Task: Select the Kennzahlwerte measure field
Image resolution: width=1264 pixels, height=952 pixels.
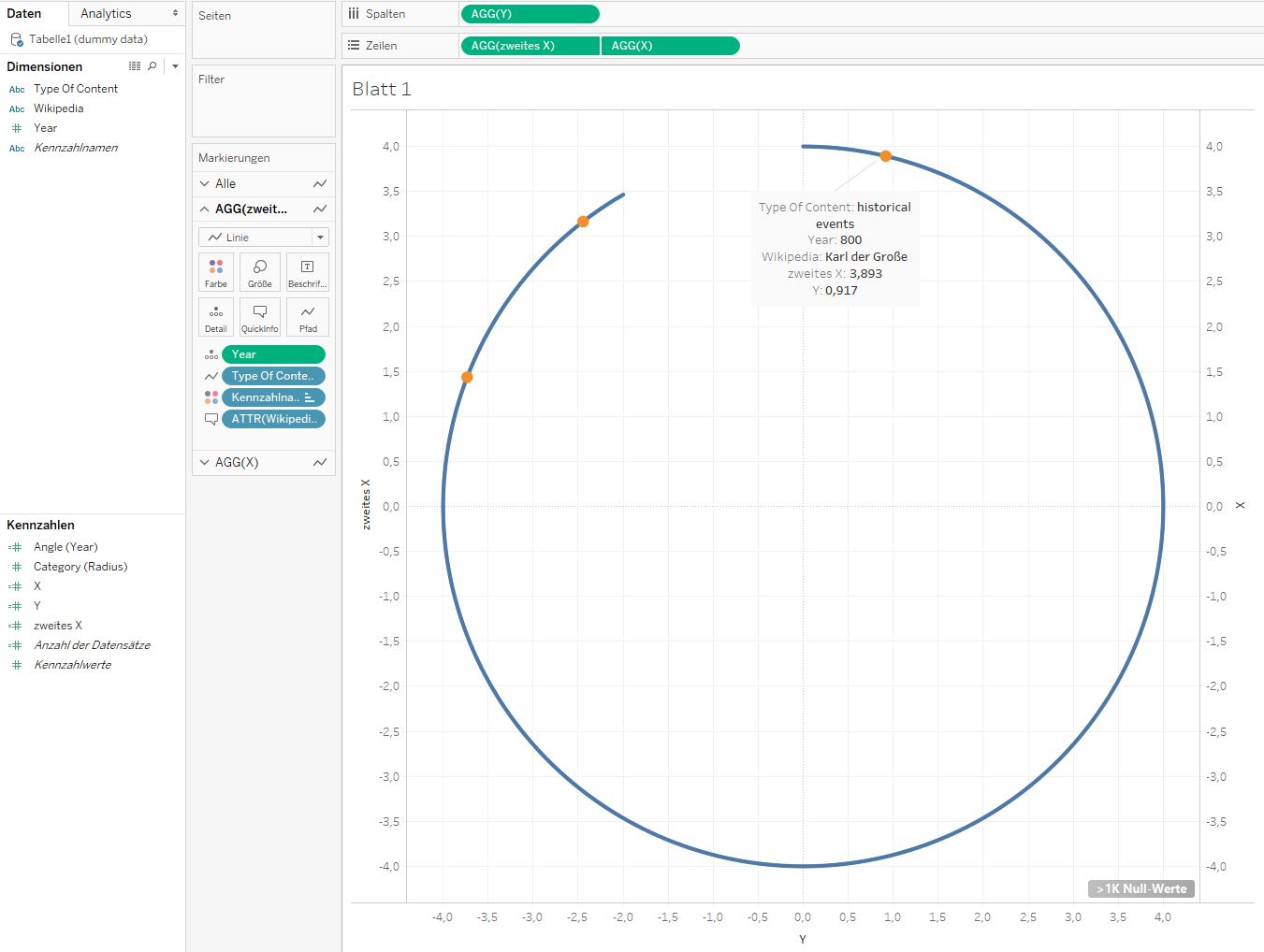Action: click(72, 665)
